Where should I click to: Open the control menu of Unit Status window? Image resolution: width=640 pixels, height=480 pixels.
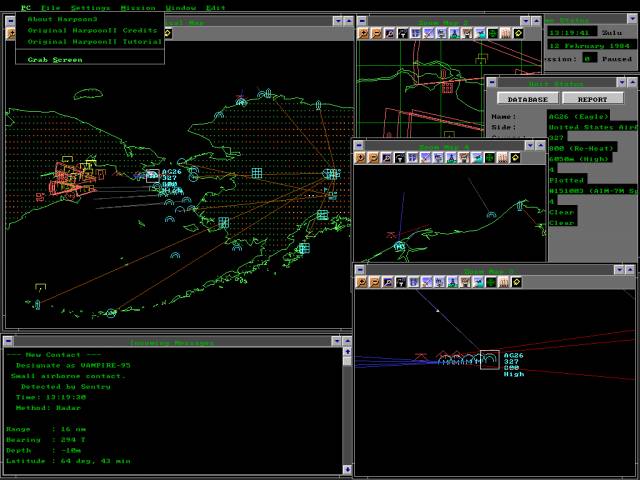click(492, 82)
